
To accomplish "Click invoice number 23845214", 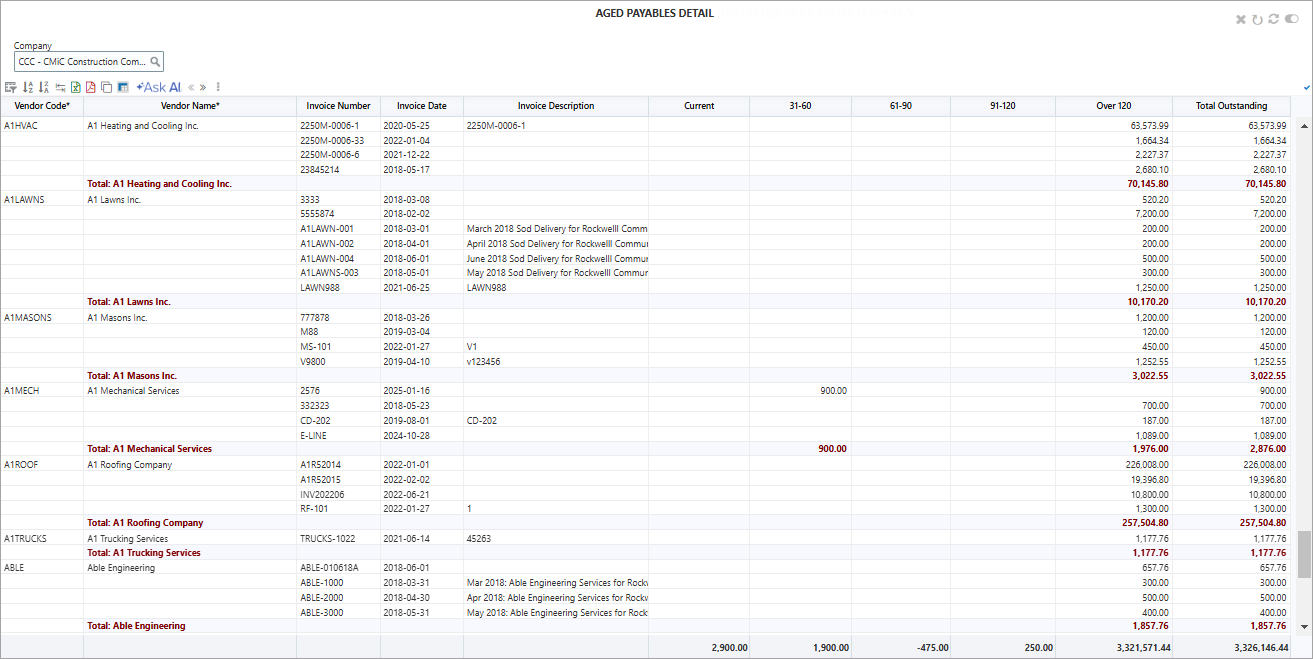I will coord(319,170).
